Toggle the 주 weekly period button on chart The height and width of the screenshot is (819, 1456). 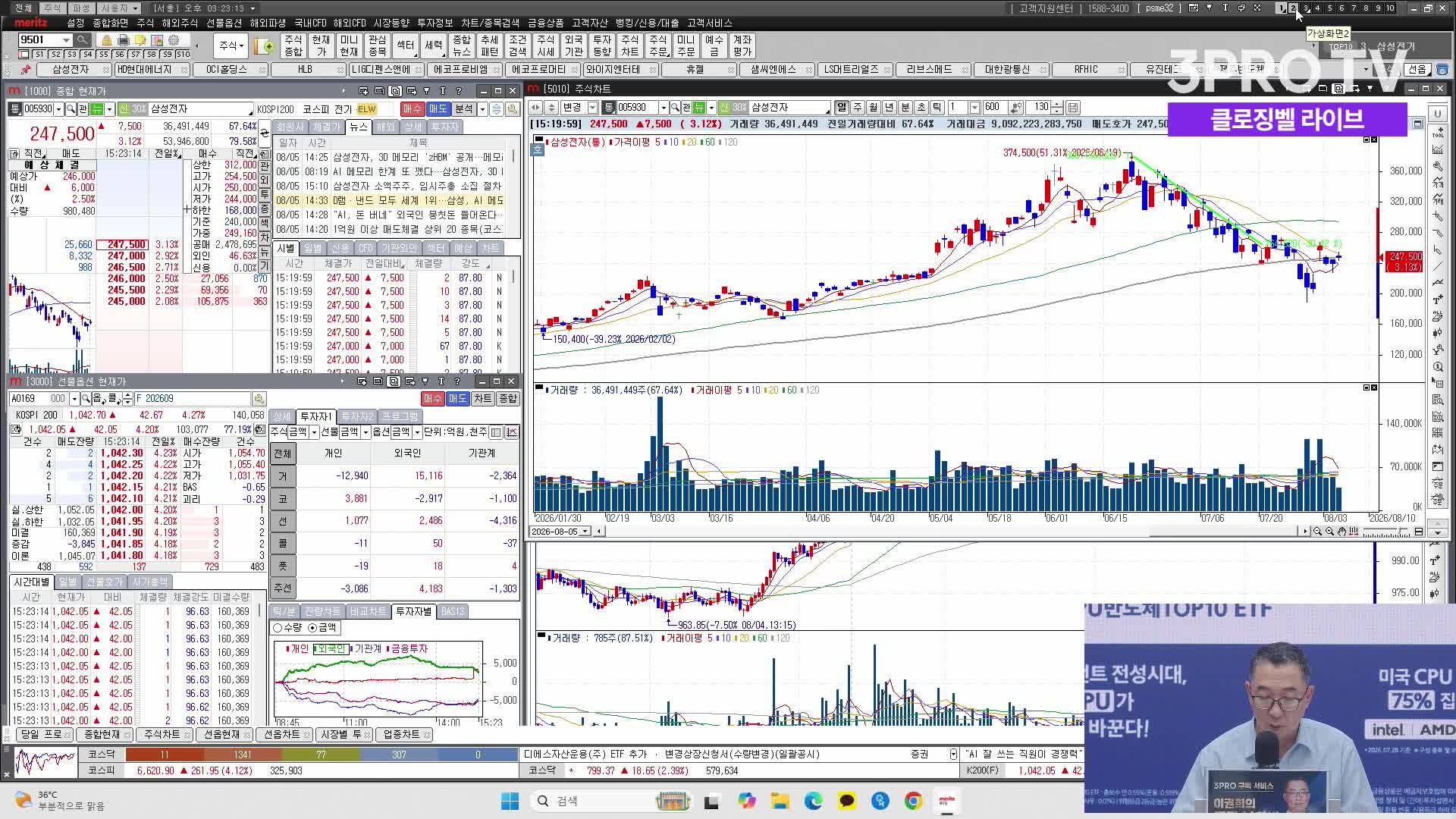pyautogui.click(x=858, y=108)
